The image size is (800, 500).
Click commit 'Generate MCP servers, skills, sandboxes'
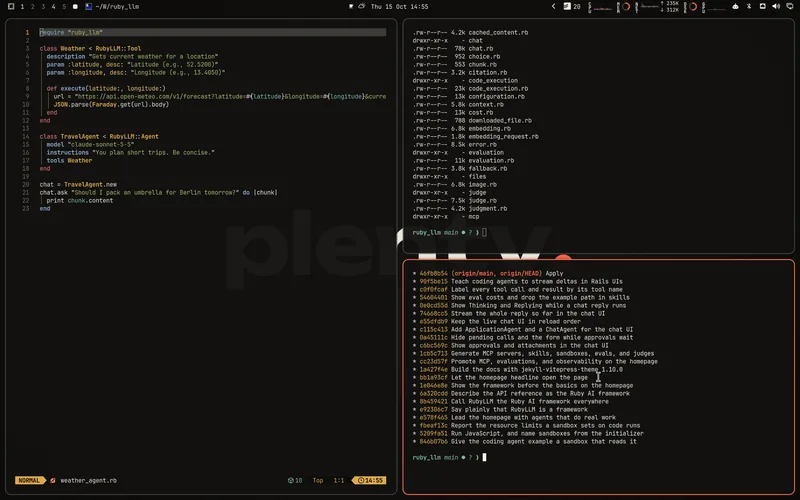[553, 353]
